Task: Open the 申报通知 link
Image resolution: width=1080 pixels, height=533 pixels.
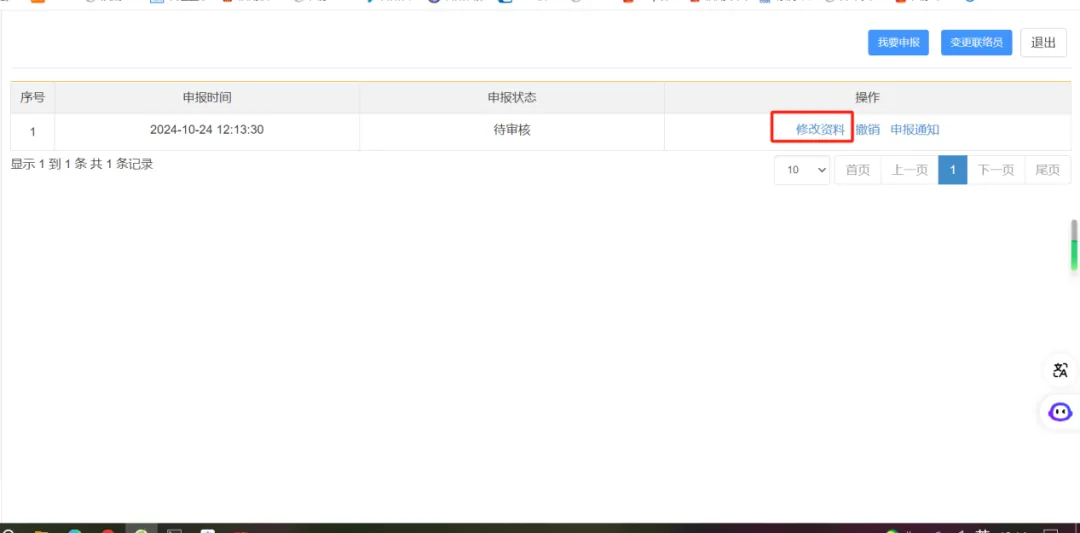Action: 915,130
